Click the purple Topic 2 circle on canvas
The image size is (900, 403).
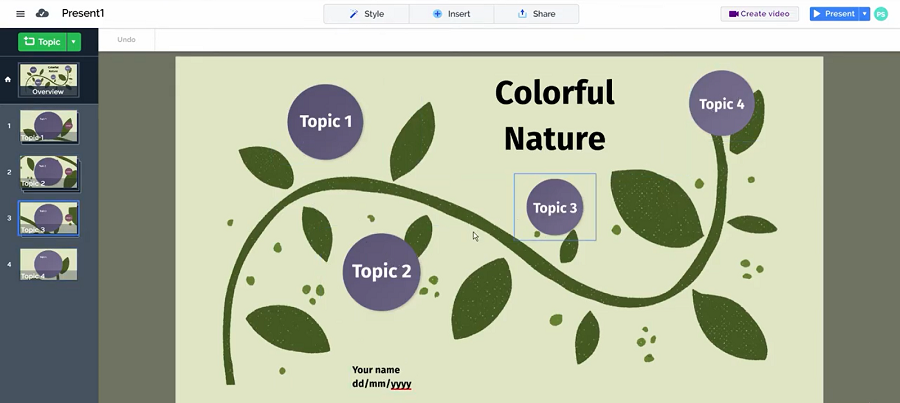(381, 272)
